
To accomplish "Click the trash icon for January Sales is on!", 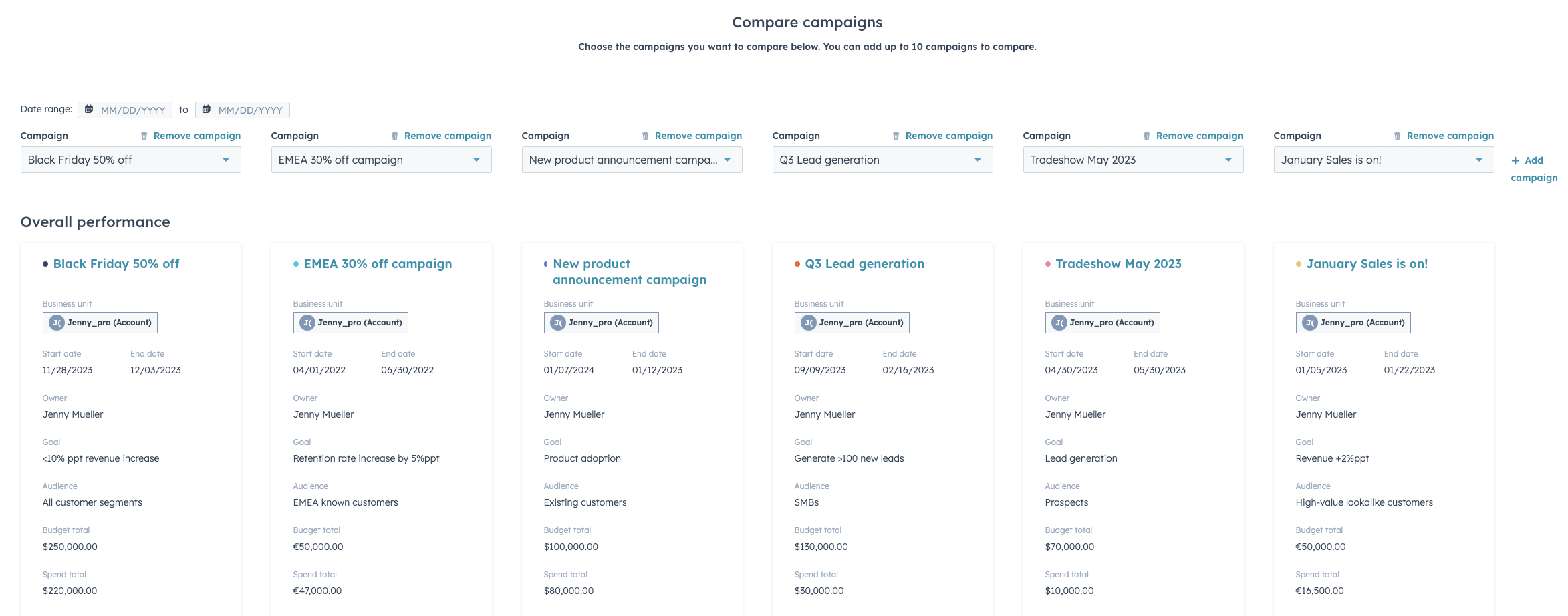I will coord(1398,135).
